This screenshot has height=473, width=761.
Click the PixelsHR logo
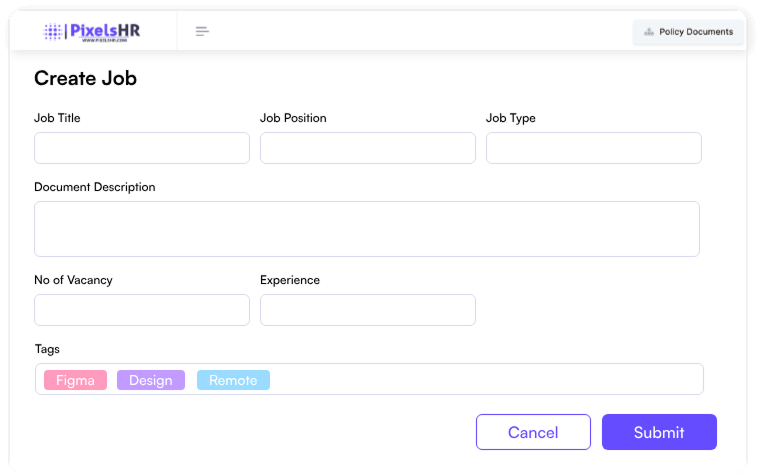click(x=92, y=32)
